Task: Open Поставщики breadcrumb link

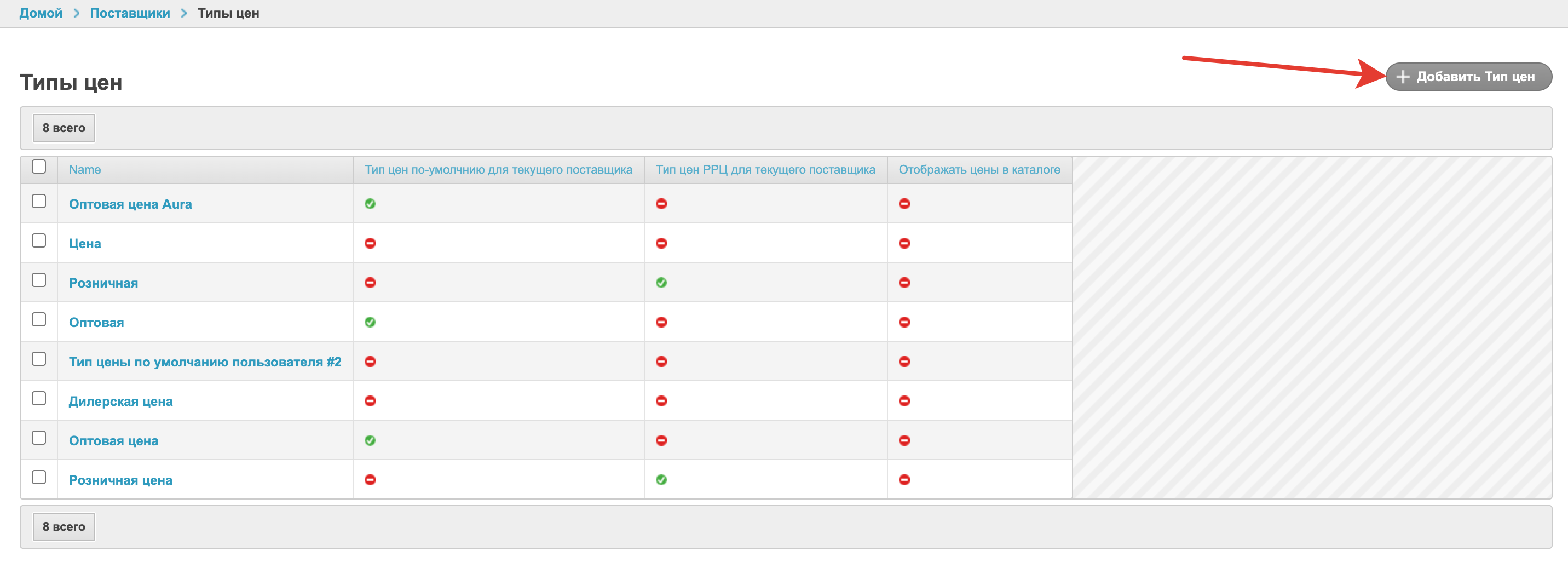Action: [x=130, y=13]
